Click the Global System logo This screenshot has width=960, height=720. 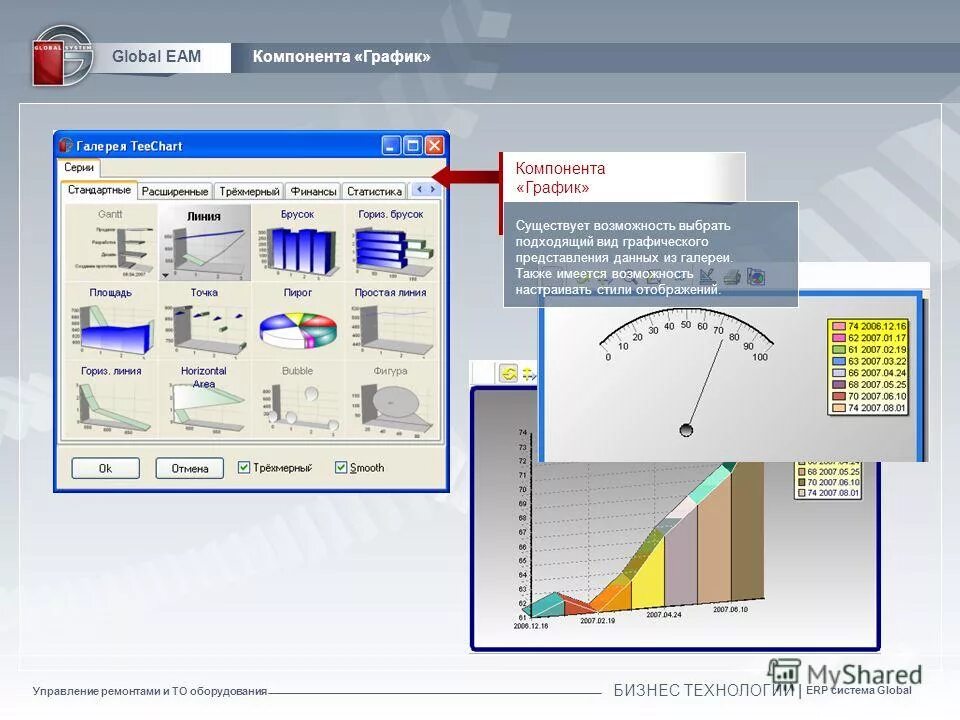click(x=62, y=55)
